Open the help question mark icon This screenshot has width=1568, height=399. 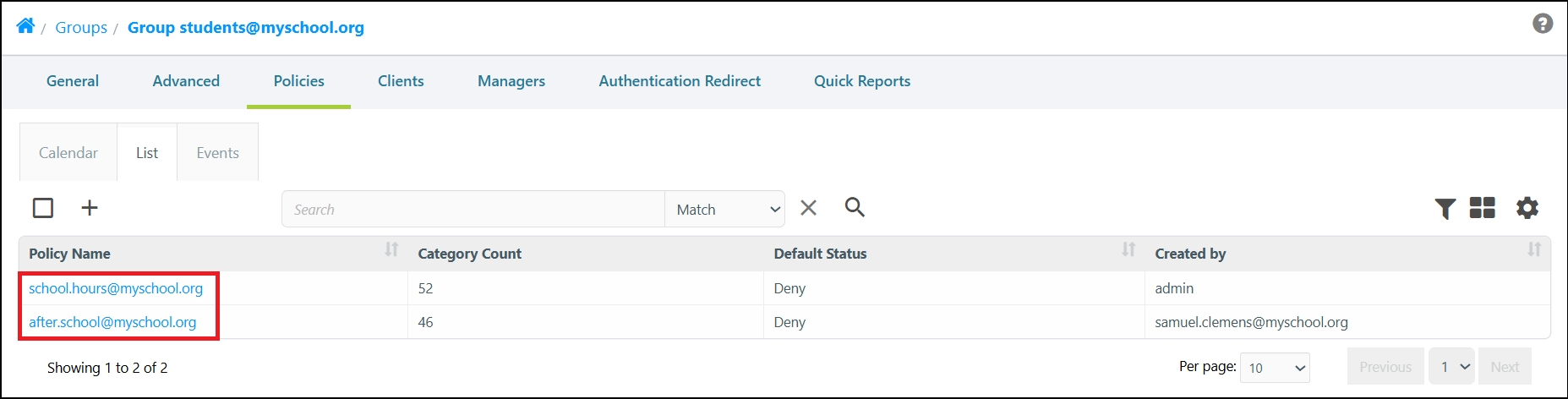point(1543,24)
